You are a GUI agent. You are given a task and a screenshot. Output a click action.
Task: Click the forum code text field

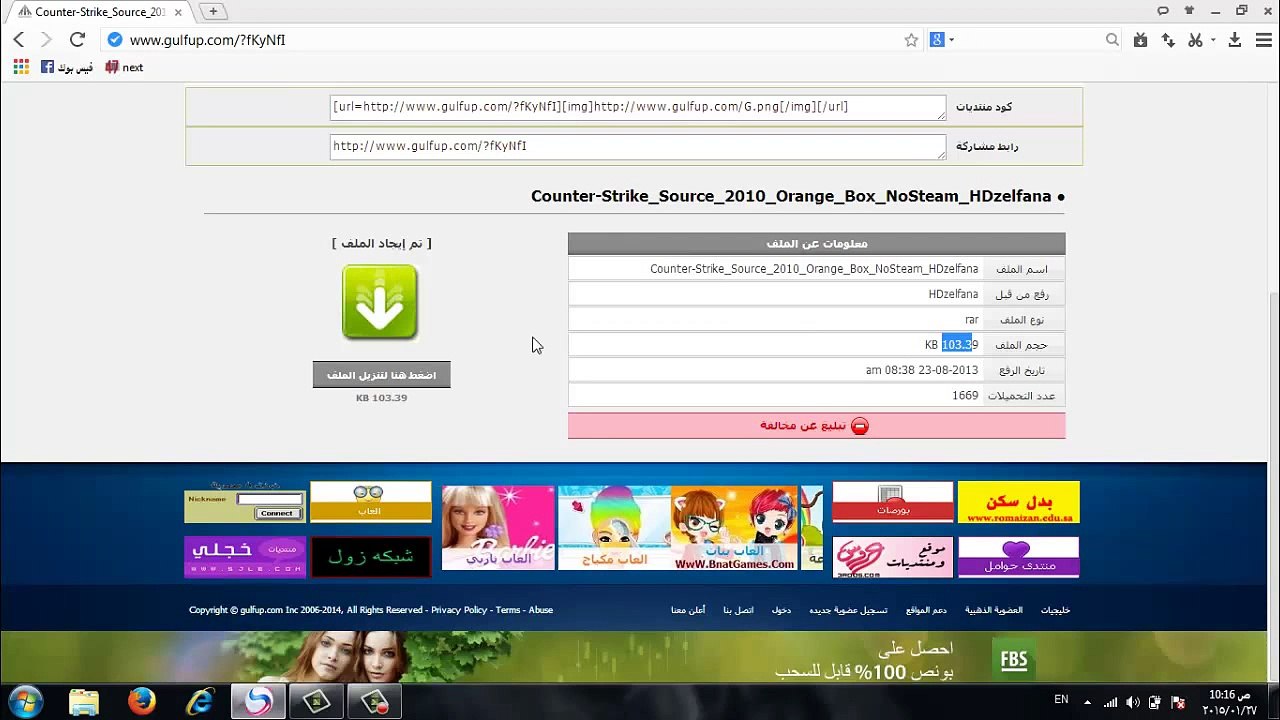(637, 108)
